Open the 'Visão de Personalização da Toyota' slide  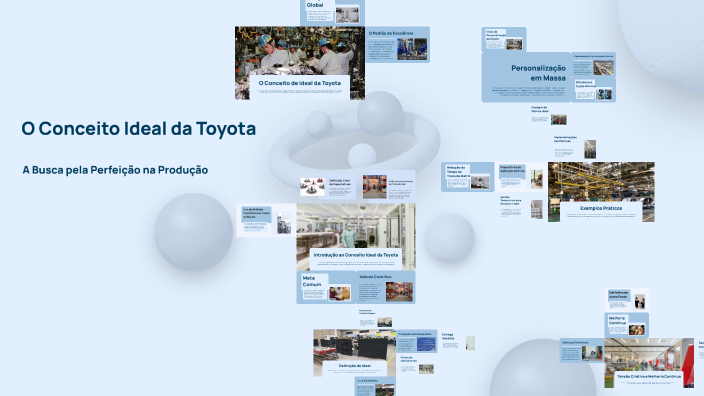tap(504, 40)
